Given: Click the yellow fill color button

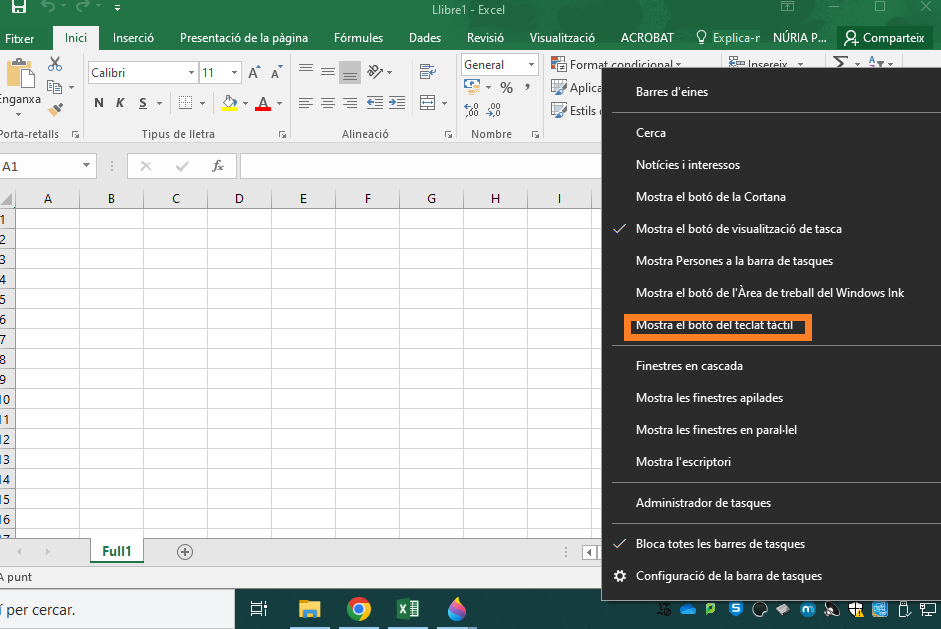Looking at the screenshot, I should pos(230,103).
